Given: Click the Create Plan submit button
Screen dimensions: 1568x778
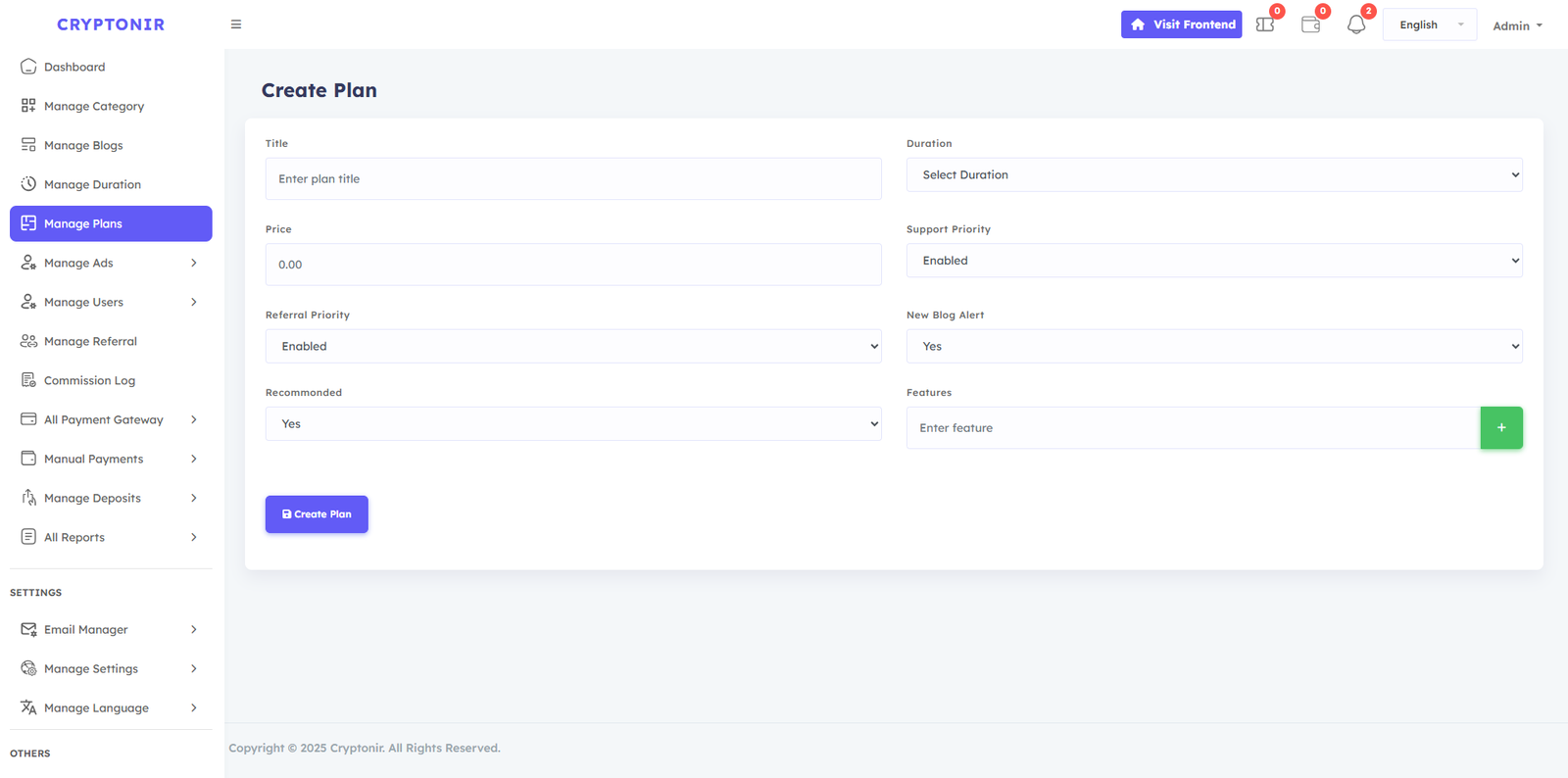Looking at the screenshot, I should tap(317, 514).
